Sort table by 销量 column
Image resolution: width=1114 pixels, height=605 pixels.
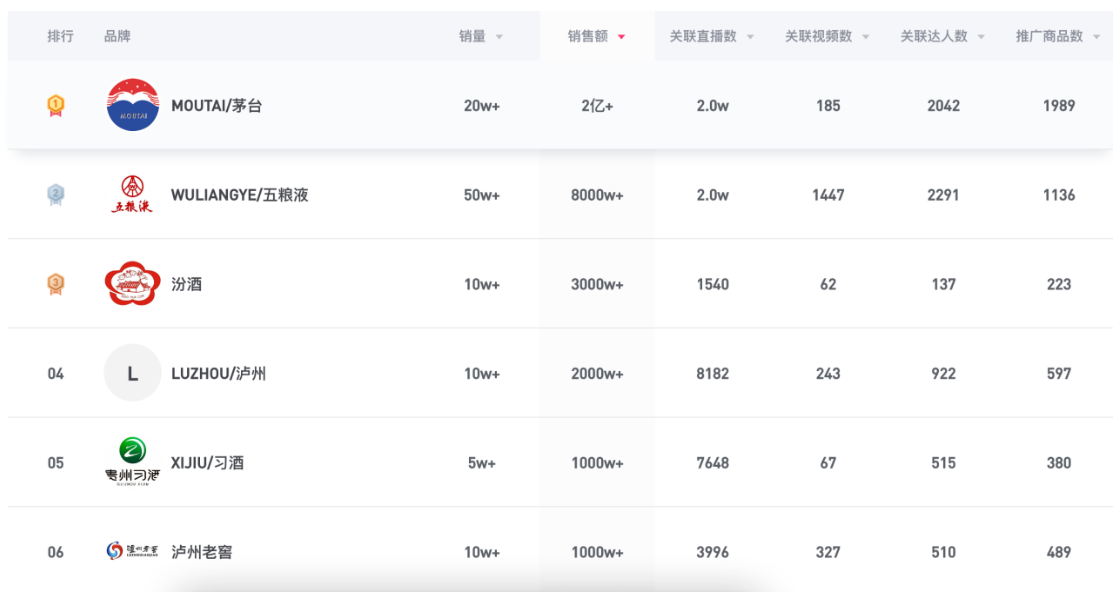481,37
